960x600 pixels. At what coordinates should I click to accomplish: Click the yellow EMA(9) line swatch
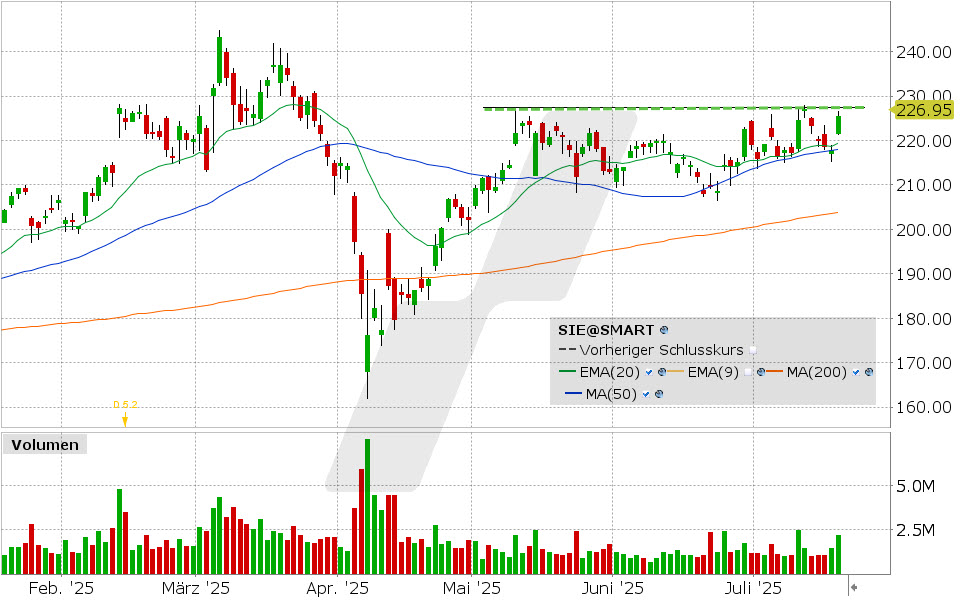tap(675, 371)
